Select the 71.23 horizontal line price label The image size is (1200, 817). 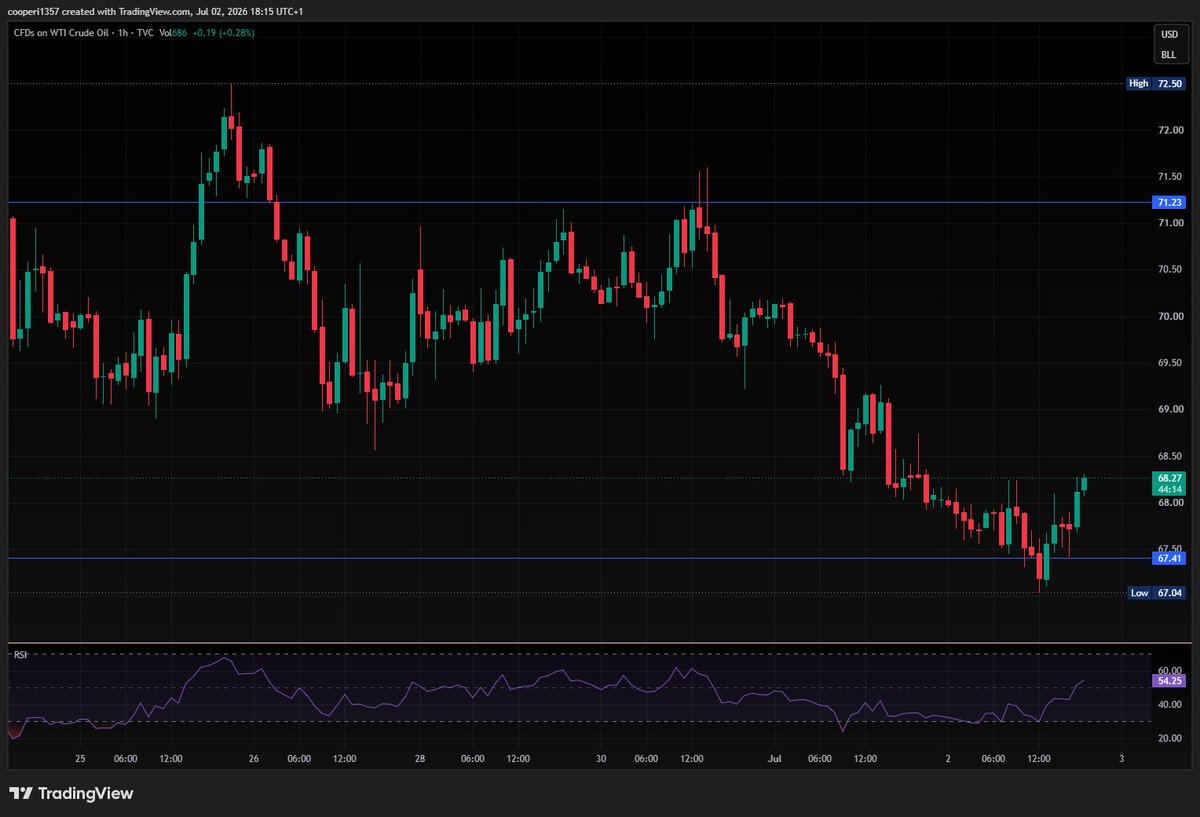(1169, 202)
